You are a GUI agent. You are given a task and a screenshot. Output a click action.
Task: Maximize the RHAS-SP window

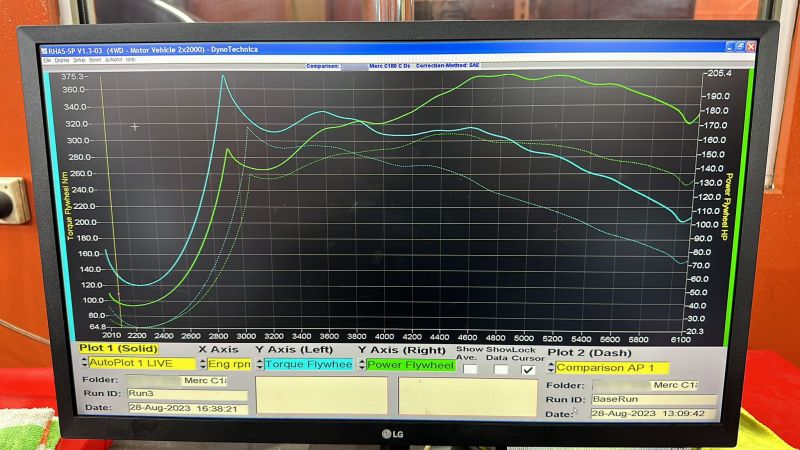(x=740, y=46)
